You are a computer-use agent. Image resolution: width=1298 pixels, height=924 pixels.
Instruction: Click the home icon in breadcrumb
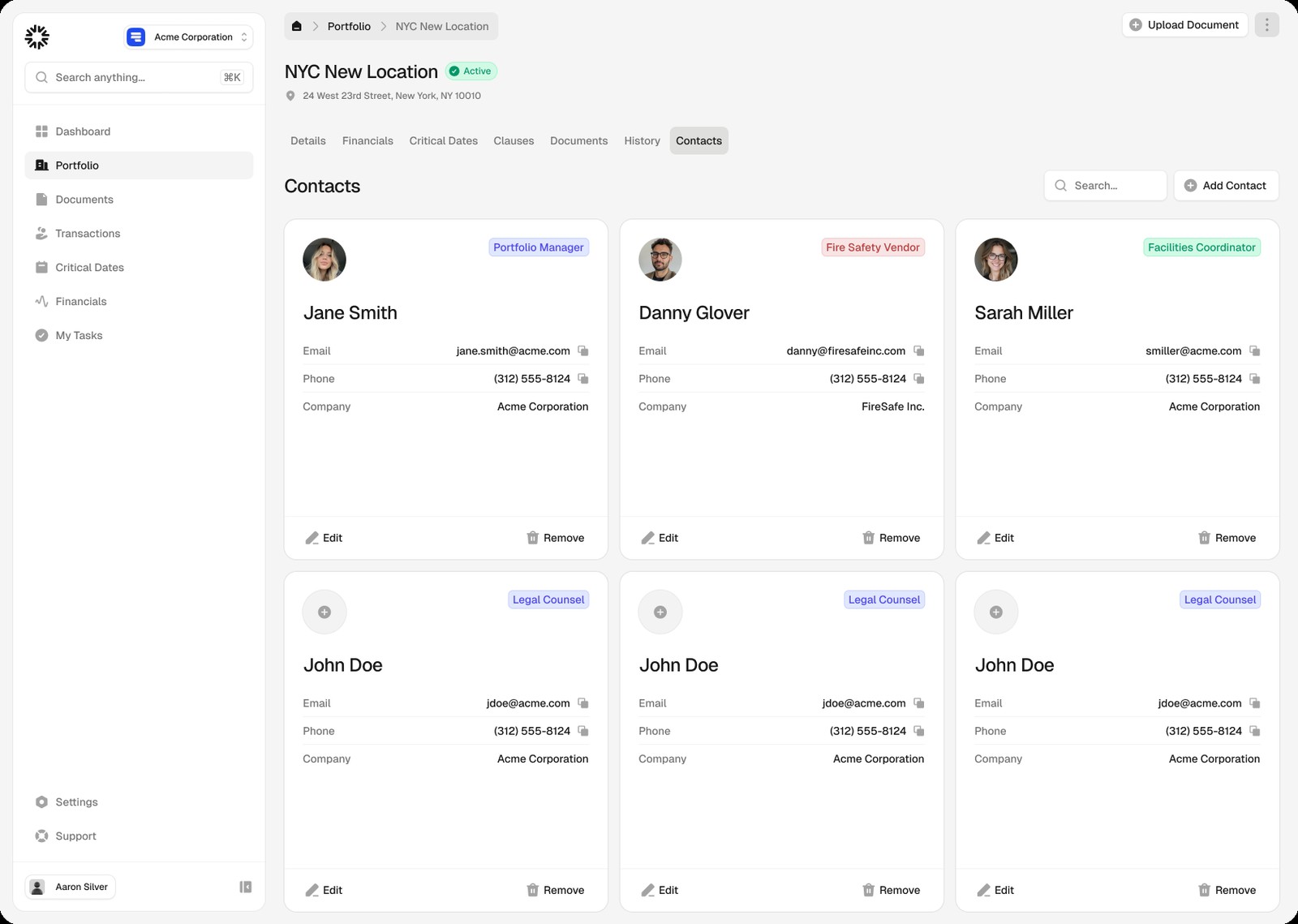[x=297, y=26]
